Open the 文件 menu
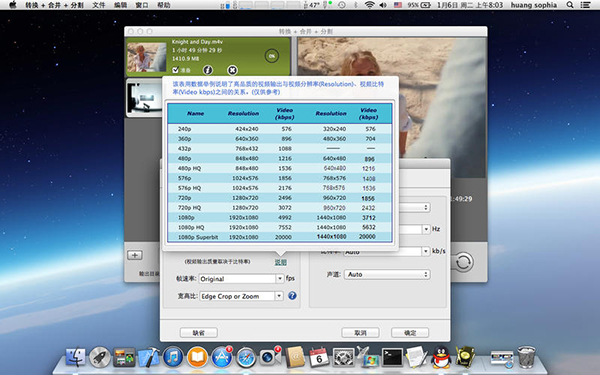 [x=98, y=5]
